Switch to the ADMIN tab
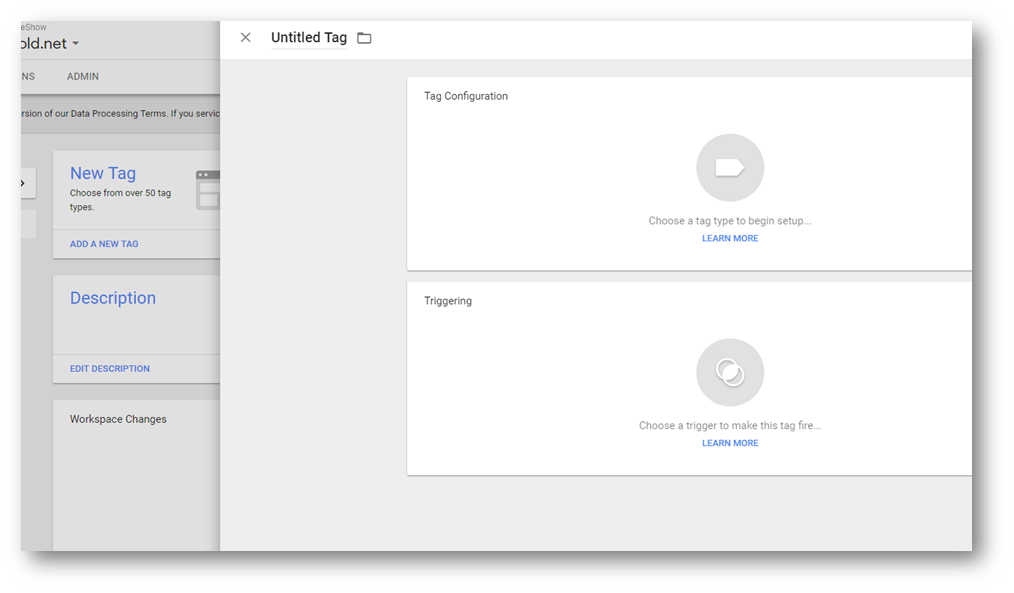This screenshot has height=593, width=1014. 83,76
